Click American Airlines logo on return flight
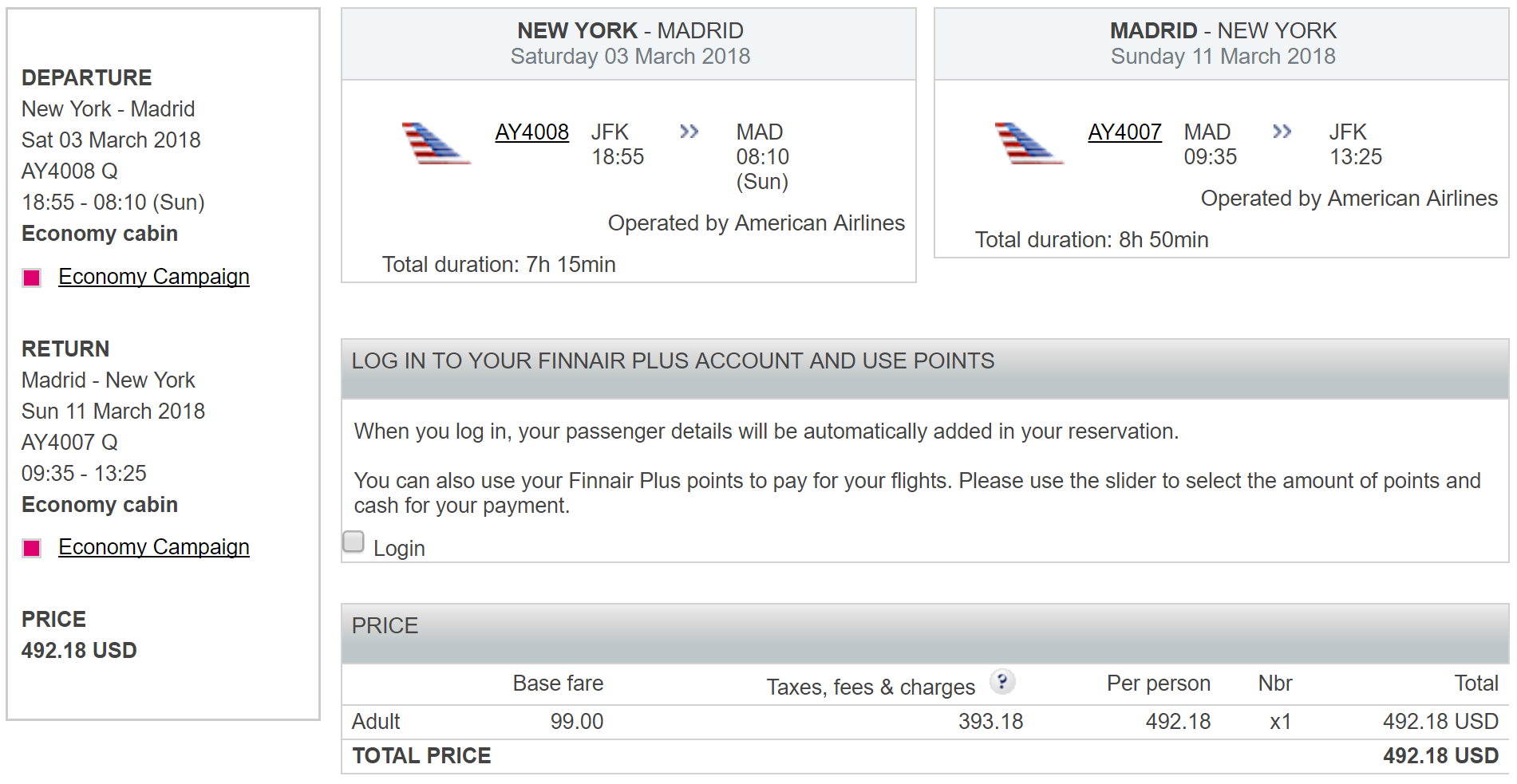 [x=1028, y=144]
